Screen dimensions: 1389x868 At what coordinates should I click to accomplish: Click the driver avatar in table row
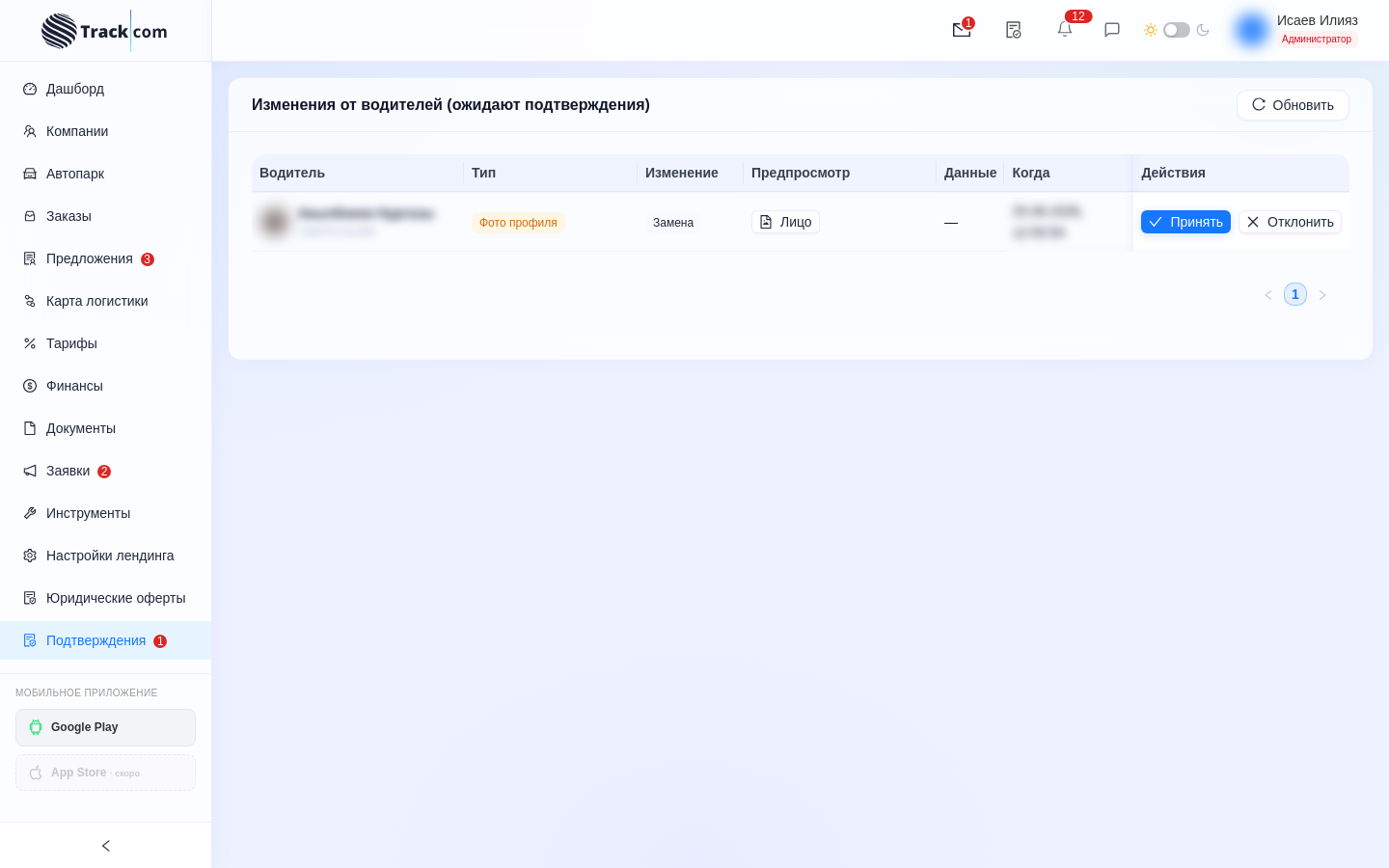[x=275, y=221]
